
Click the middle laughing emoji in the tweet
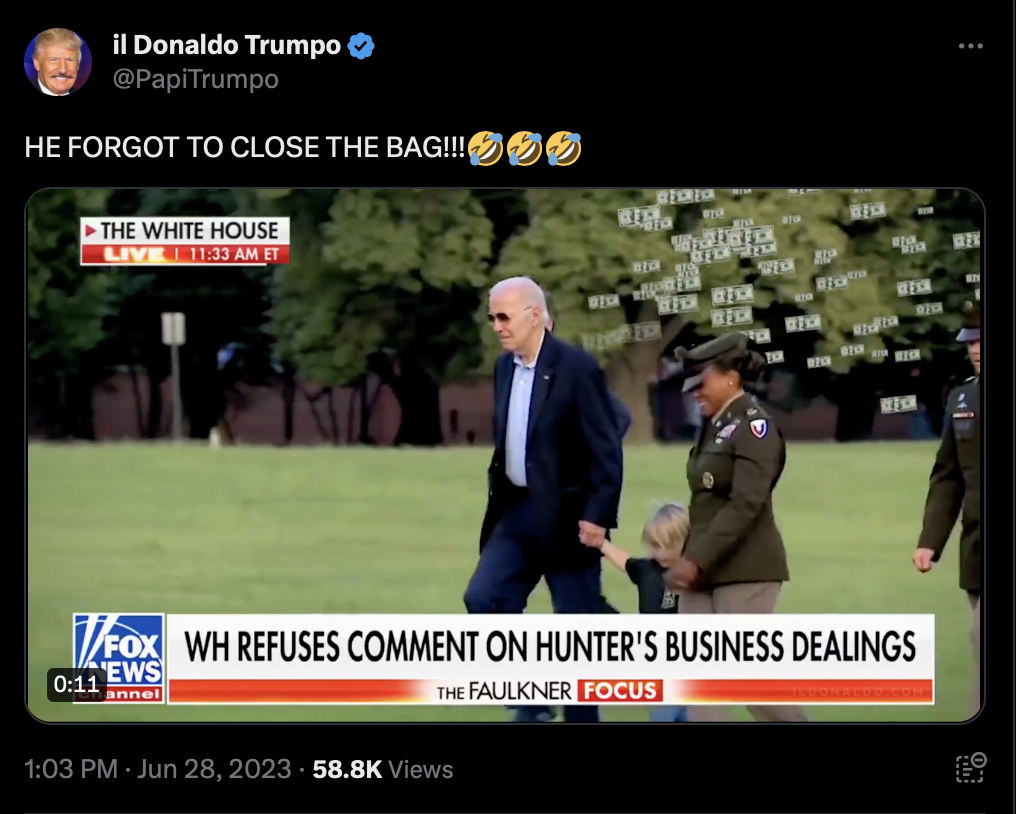coord(524,148)
